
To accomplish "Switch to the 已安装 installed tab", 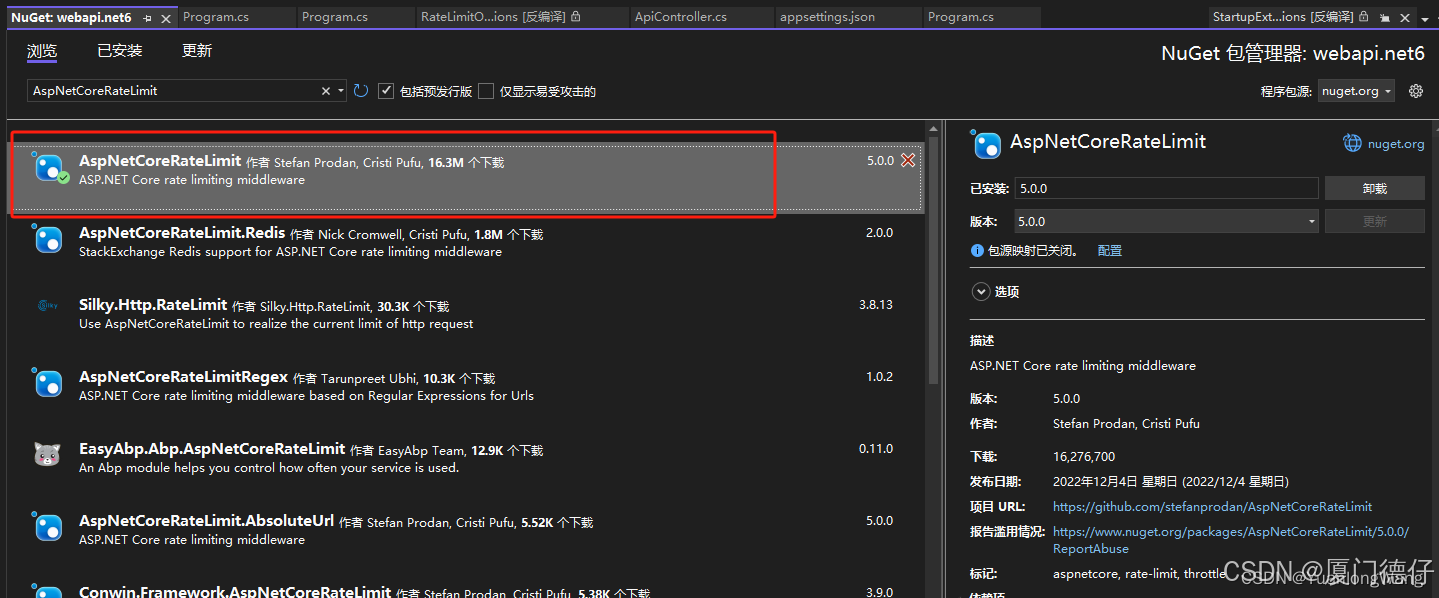I will (x=120, y=51).
